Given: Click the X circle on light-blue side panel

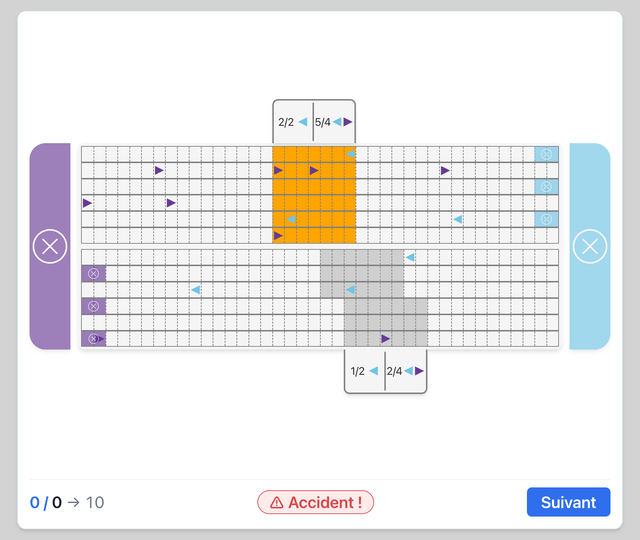Looking at the screenshot, I should coord(590,247).
